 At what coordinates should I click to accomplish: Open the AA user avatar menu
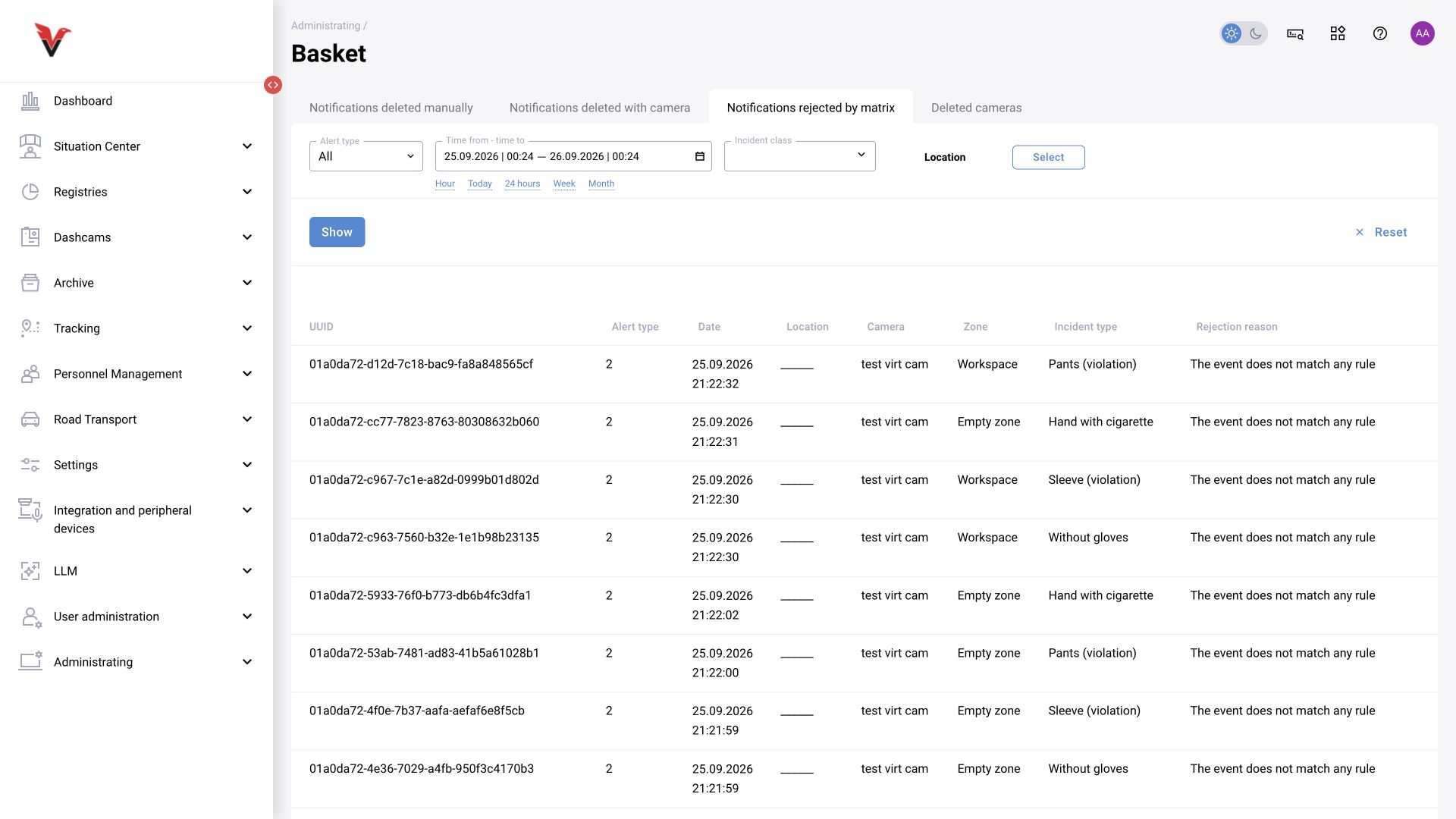1423,33
